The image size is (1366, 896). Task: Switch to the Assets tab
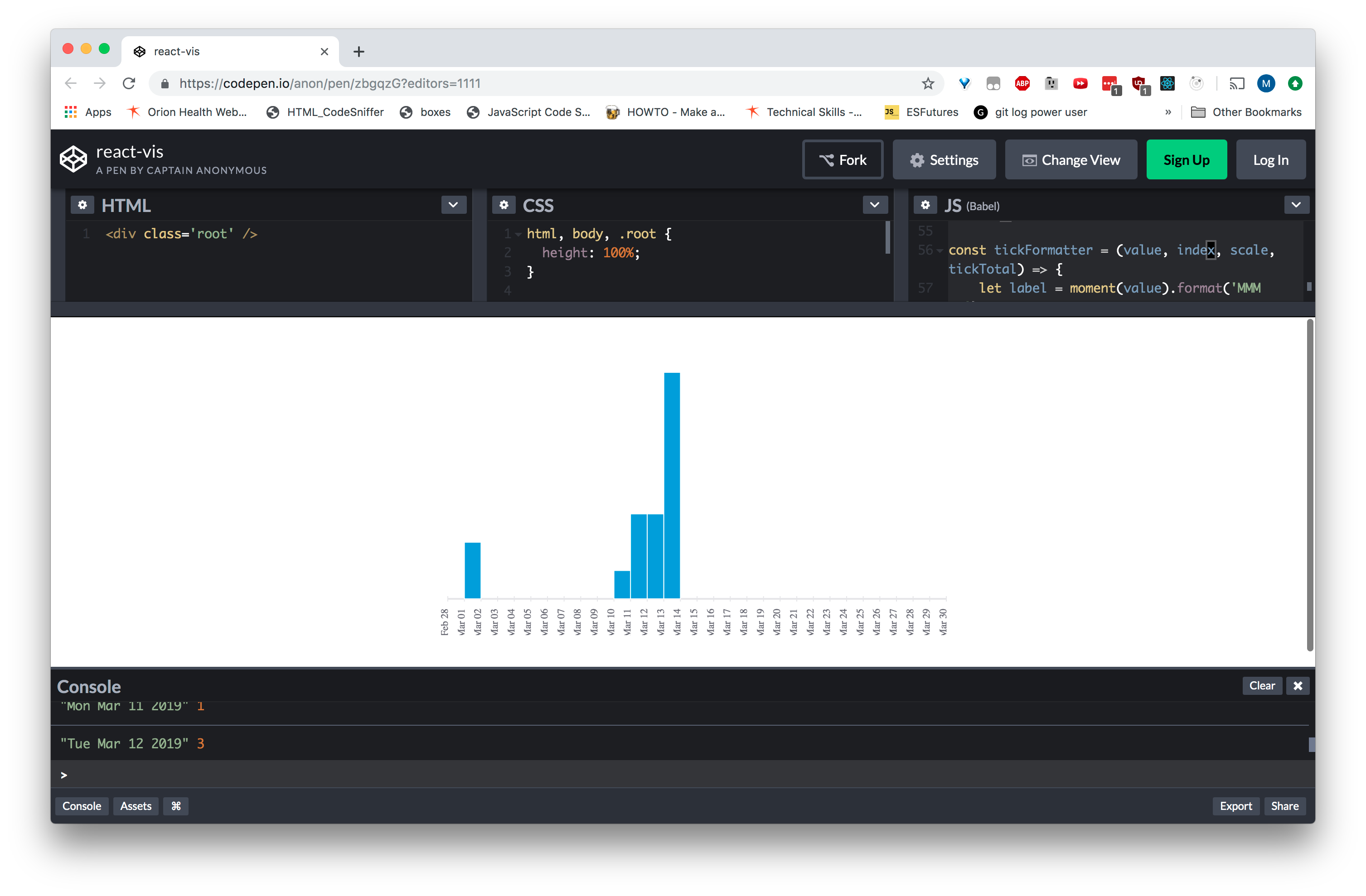[x=136, y=806]
